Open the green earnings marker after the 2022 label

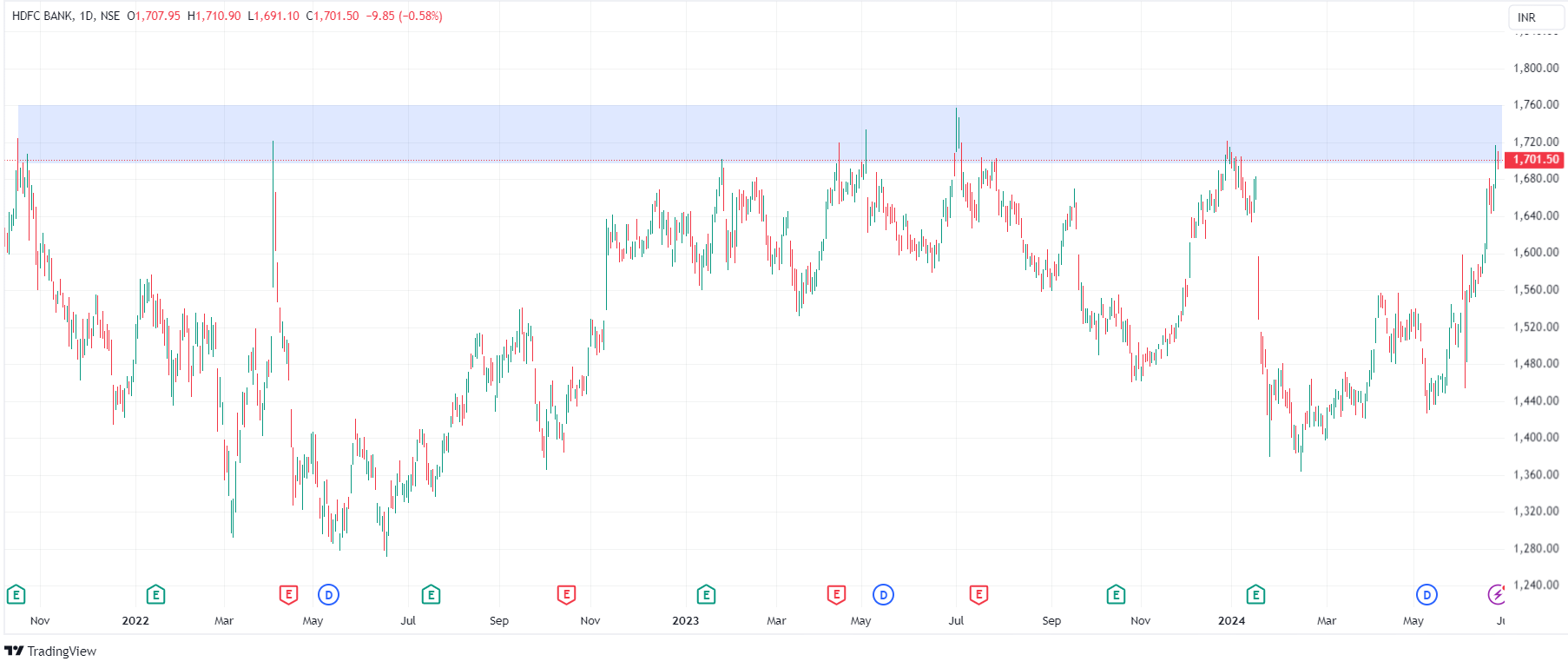[x=155, y=595]
